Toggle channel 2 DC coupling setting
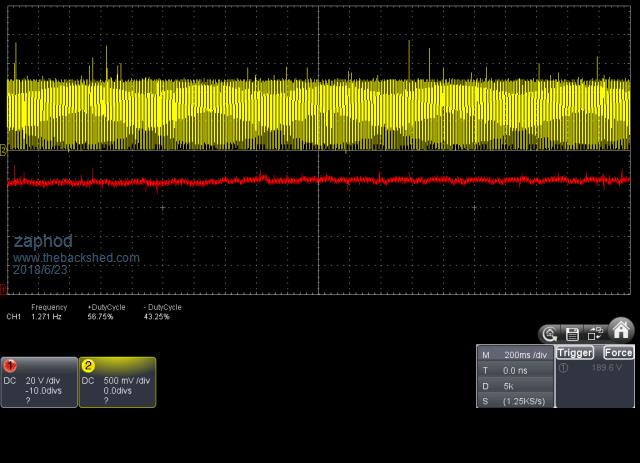The image size is (640, 463). pyautogui.click(x=88, y=381)
